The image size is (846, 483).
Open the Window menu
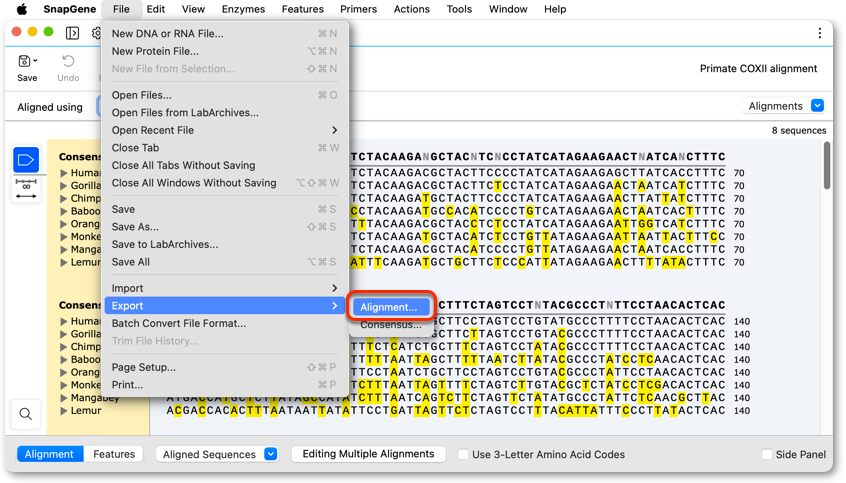[508, 9]
